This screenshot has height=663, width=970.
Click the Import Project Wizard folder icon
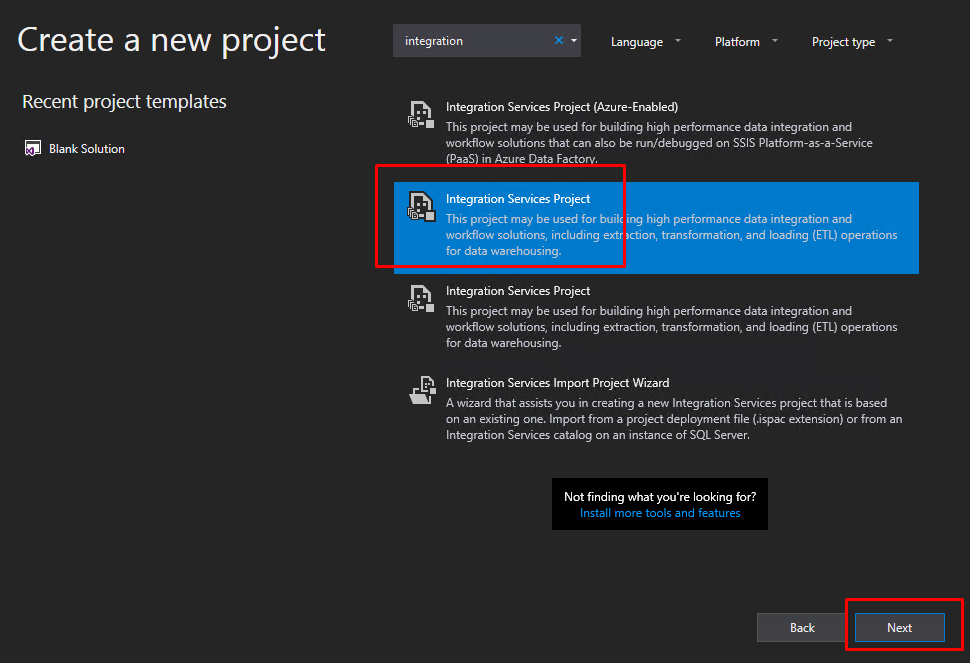tap(421, 391)
